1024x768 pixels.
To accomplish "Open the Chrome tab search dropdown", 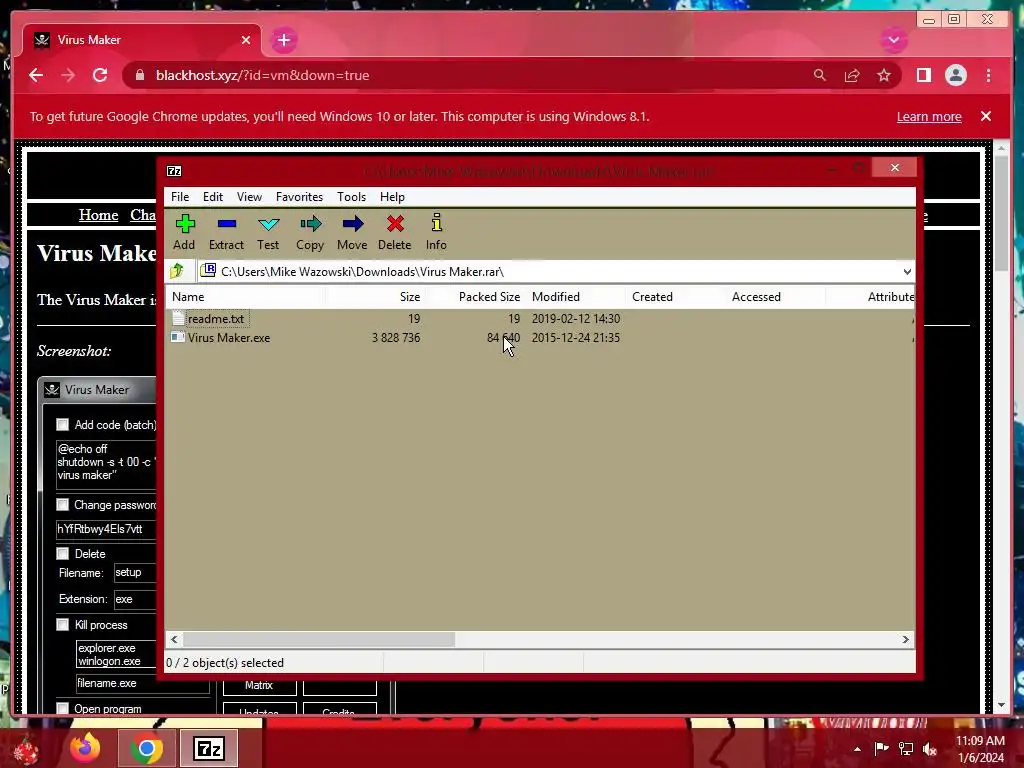I will [x=893, y=40].
